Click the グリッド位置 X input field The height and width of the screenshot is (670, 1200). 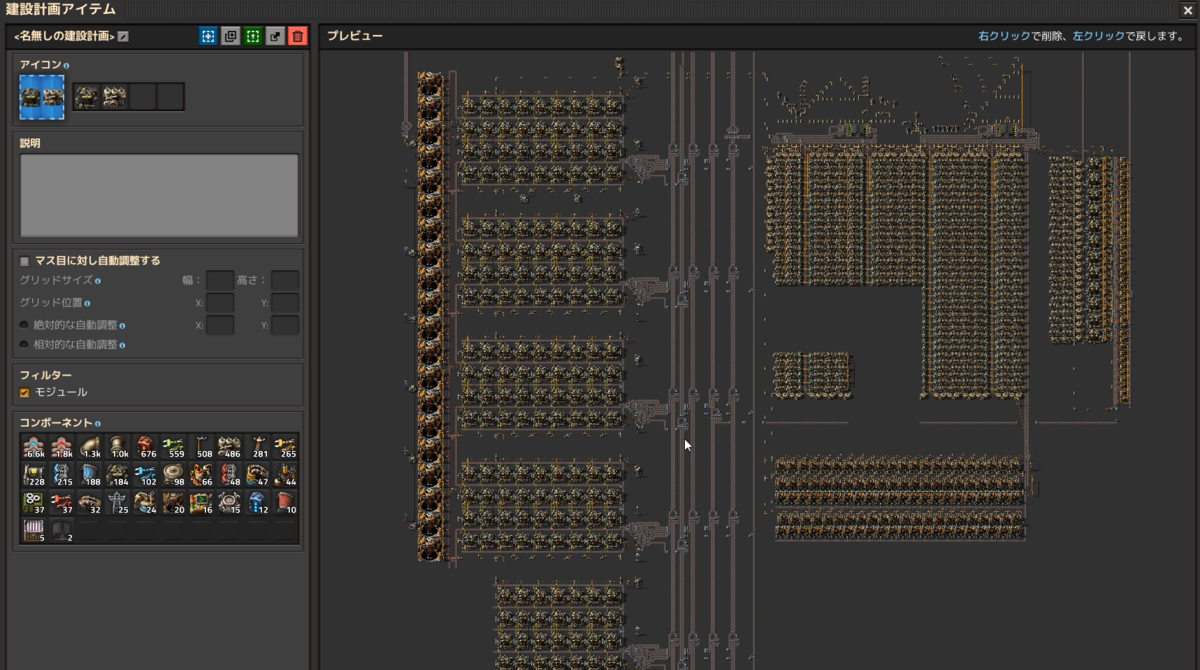click(x=220, y=303)
